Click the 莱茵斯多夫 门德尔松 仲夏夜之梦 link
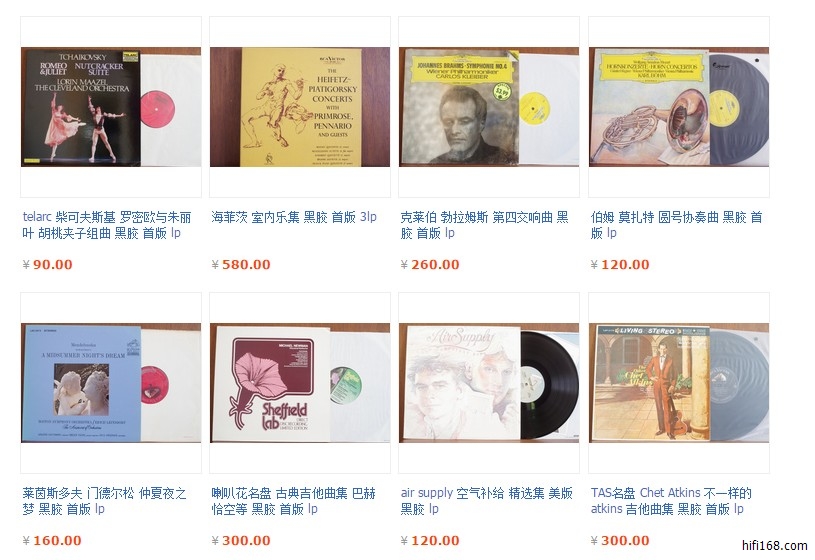The image size is (815, 560). click(x=104, y=501)
